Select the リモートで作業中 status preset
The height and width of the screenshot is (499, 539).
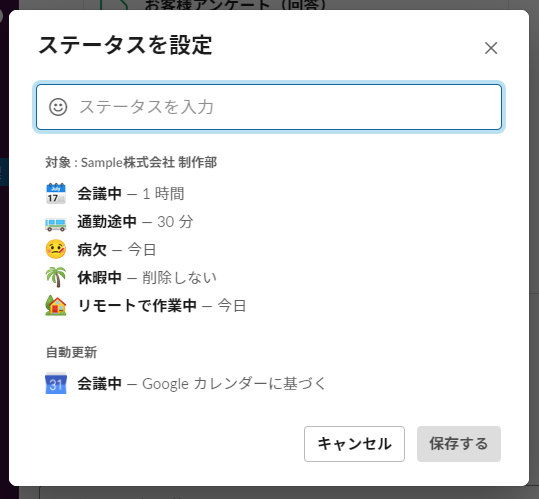(146, 306)
